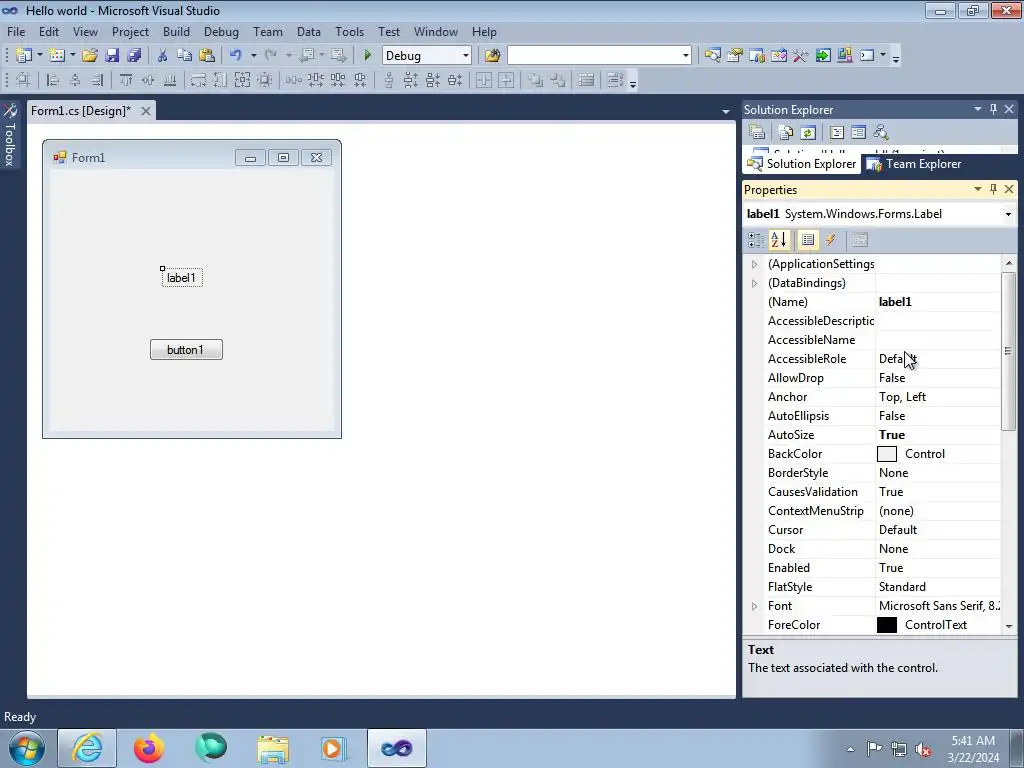Save the current file with floppy icon
Image resolution: width=1024 pixels, height=768 pixels.
[x=112, y=56]
